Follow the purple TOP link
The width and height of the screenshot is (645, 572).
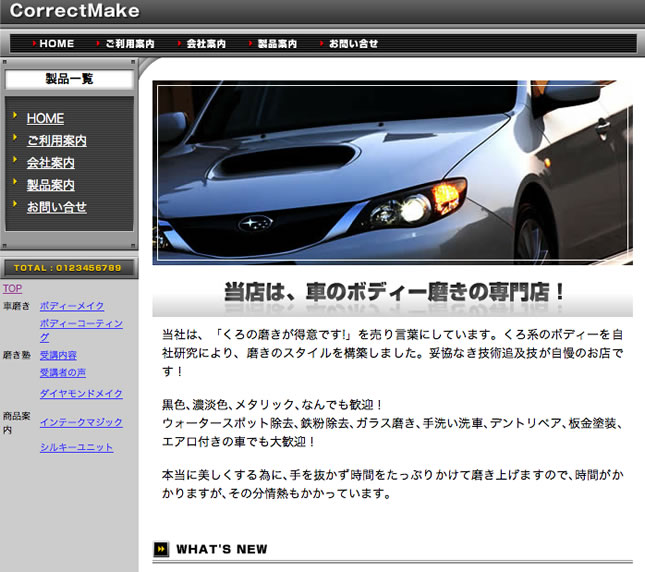click(x=12, y=288)
